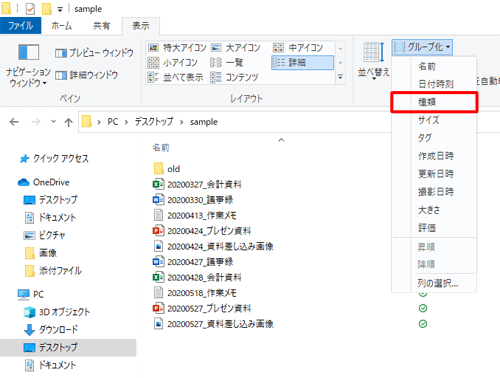Click 列の選択... menu entry
This screenshot has height=378, width=500.
434,283
